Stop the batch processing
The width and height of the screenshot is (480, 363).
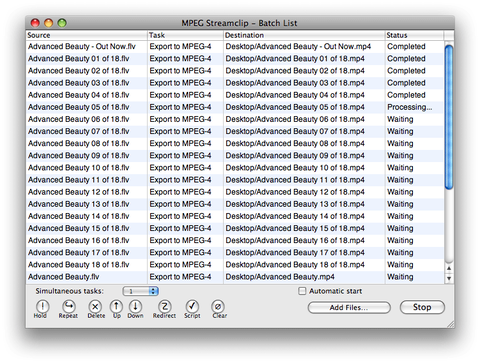(422, 307)
